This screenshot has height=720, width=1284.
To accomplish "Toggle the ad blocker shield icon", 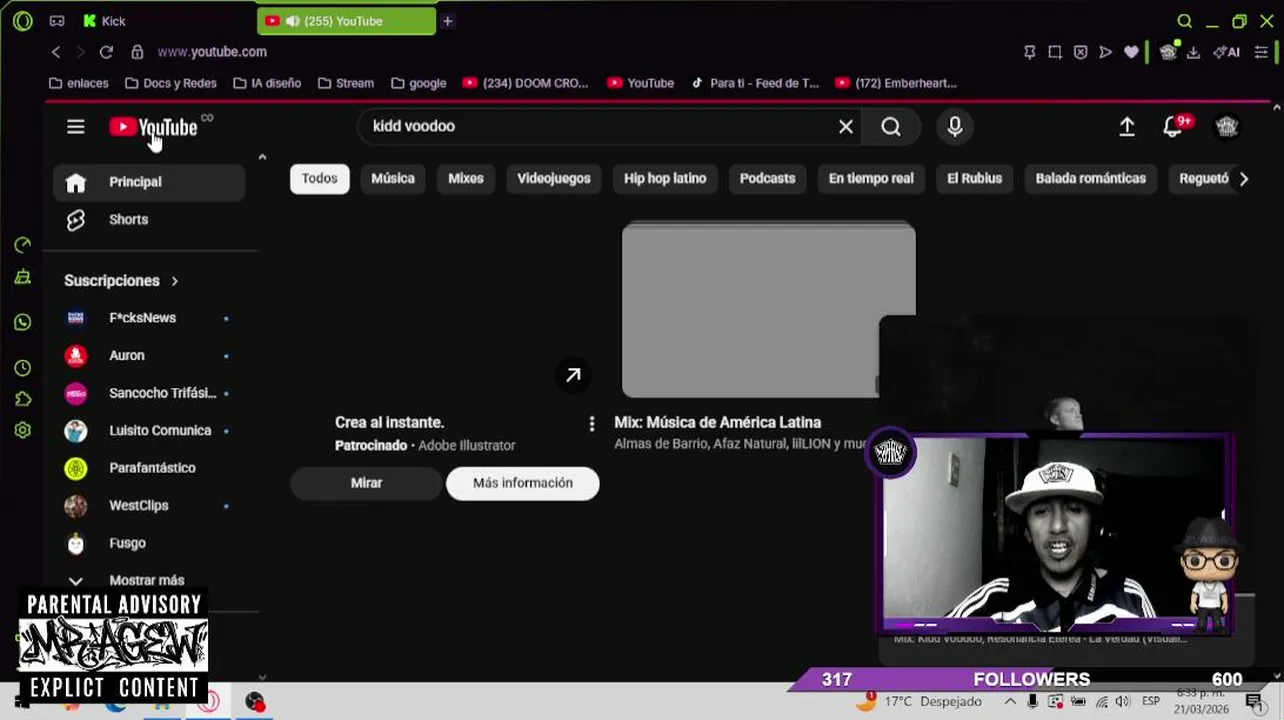I will [x=1080, y=52].
